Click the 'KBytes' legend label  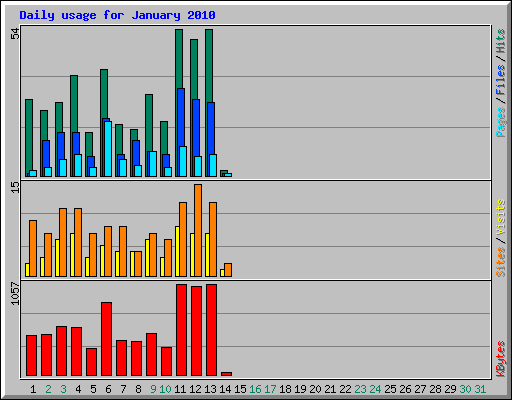tap(500, 359)
